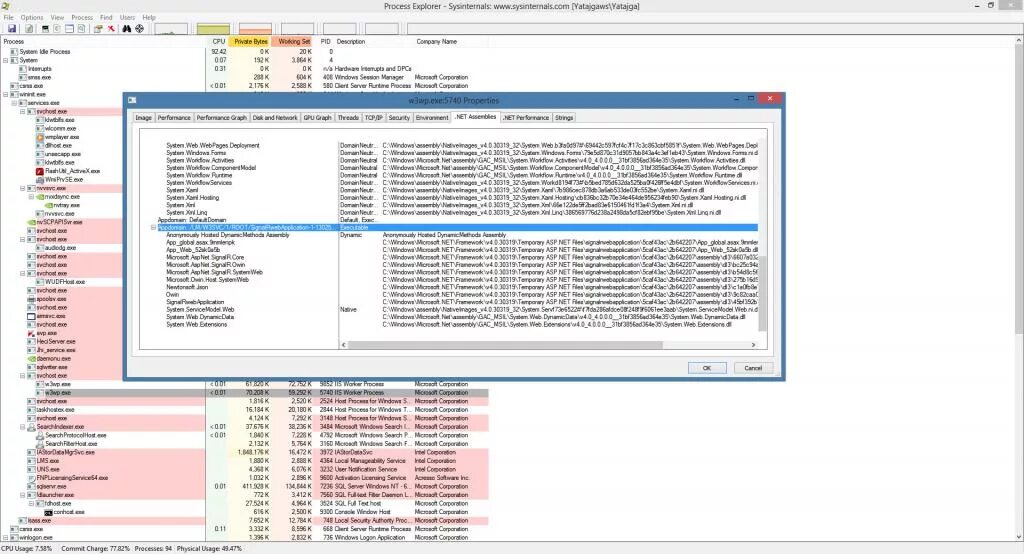Click the CPU usage mini graph in toolbar
The height and width of the screenshot is (554, 1024).
click(171, 29)
